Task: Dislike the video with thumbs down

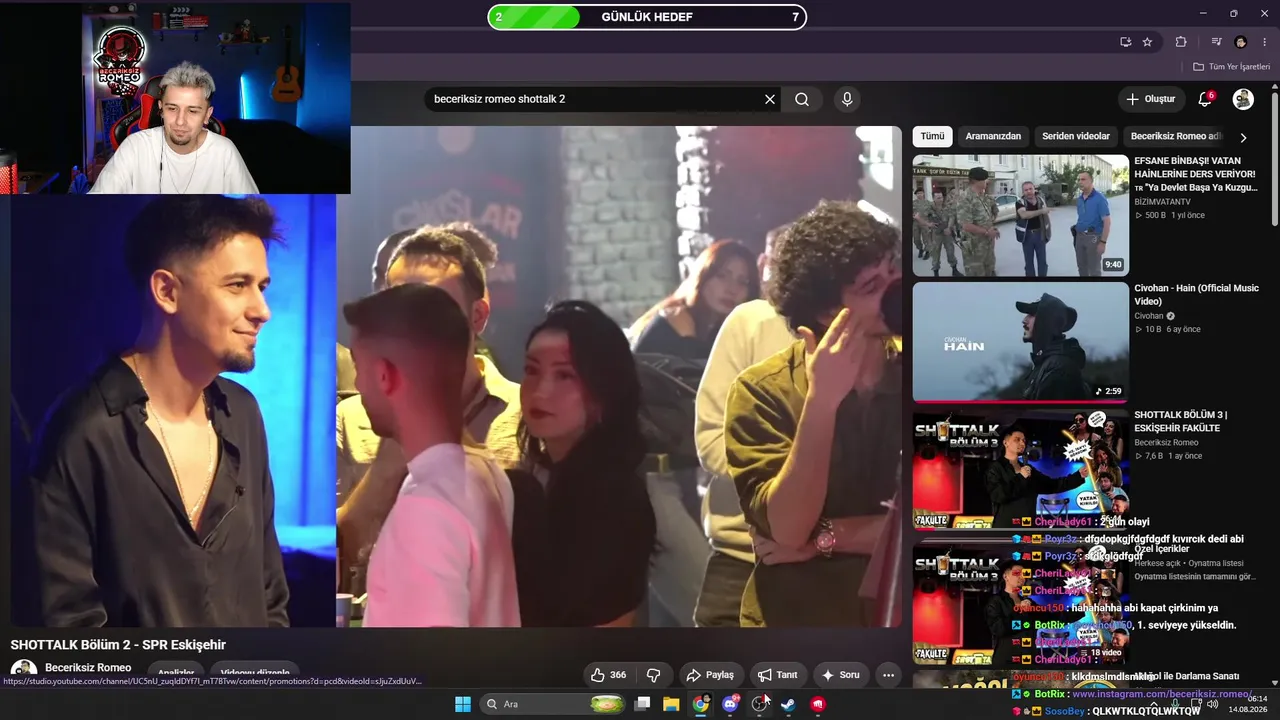Action: point(654,675)
